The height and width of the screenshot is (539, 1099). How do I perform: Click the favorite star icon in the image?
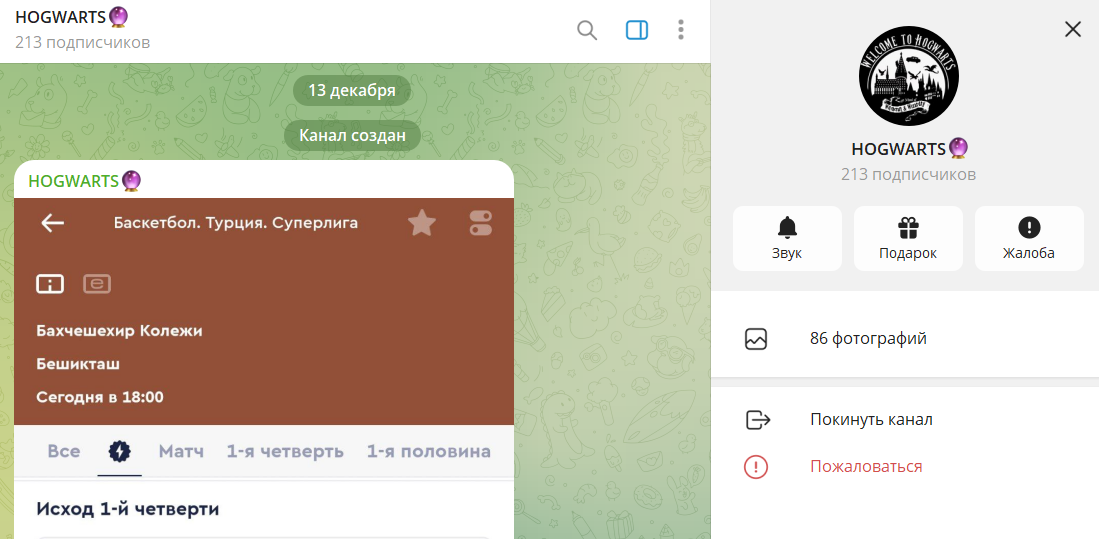pos(422,223)
